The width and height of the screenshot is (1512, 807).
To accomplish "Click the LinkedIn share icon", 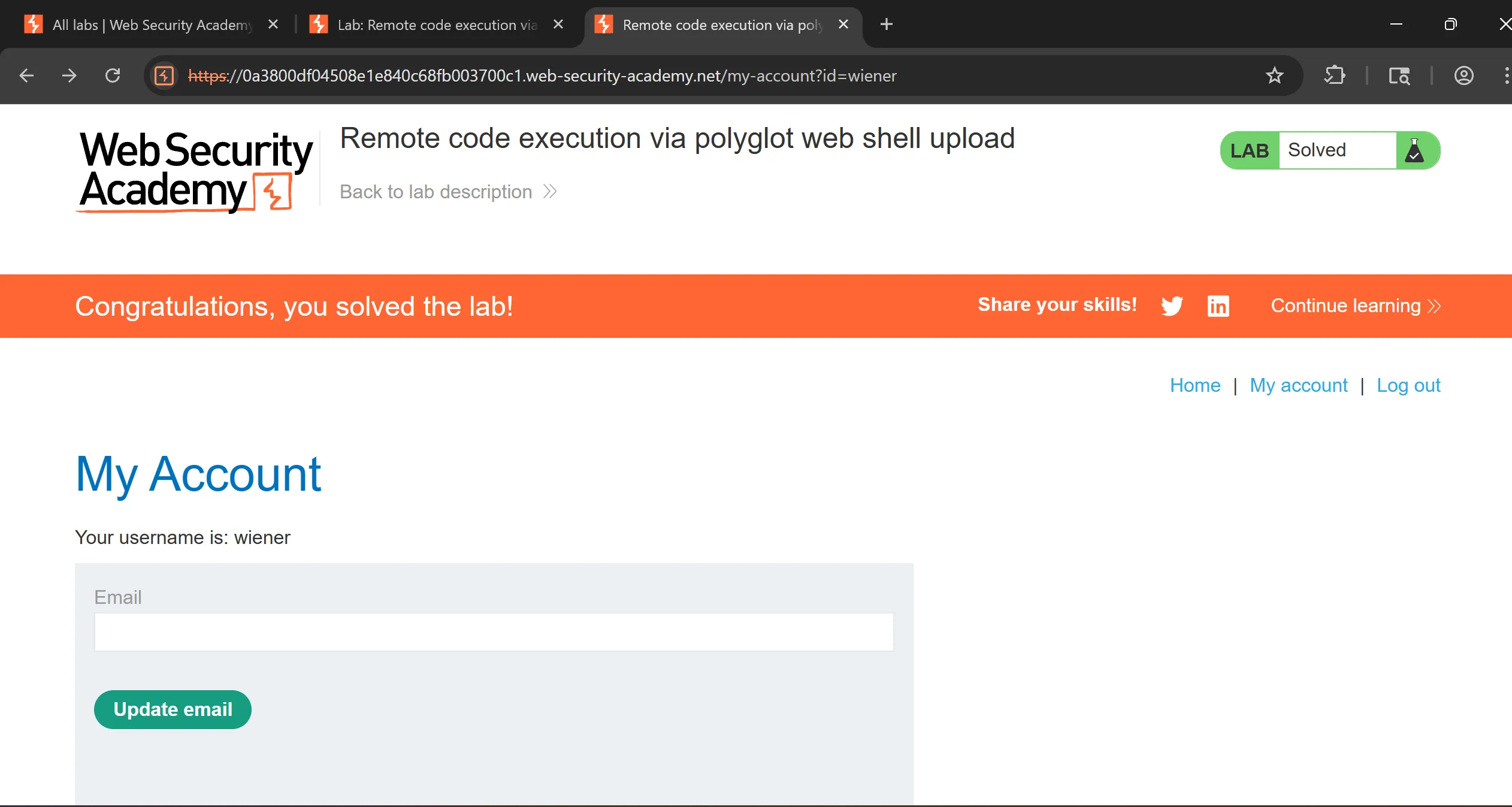I will pyautogui.click(x=1218, y=306).
